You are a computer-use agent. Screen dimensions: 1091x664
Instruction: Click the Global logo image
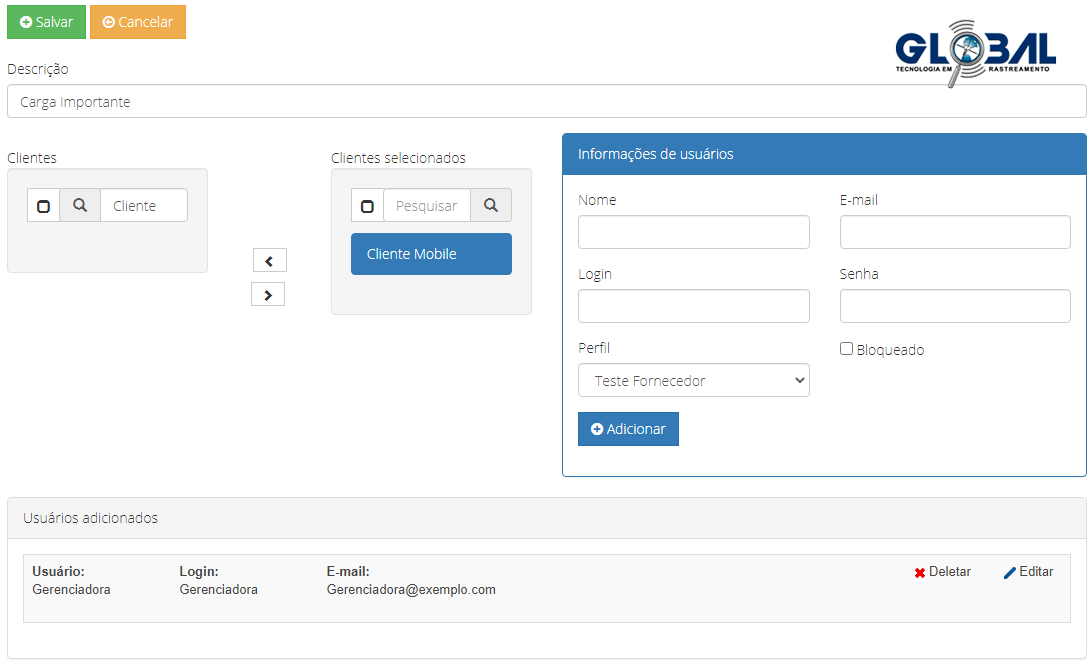tap(974, 52)
